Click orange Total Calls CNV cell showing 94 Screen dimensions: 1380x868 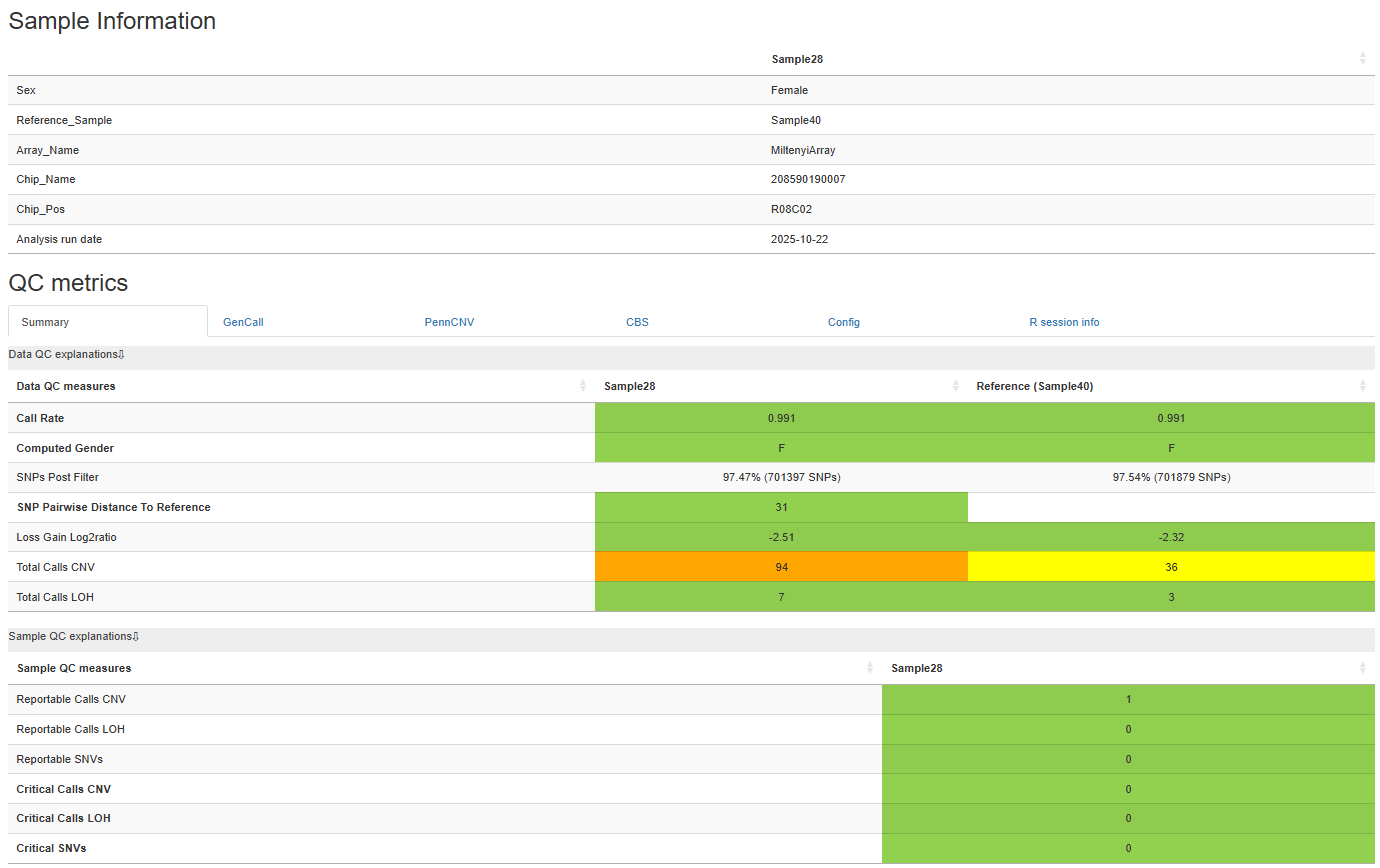click(781, 567)
